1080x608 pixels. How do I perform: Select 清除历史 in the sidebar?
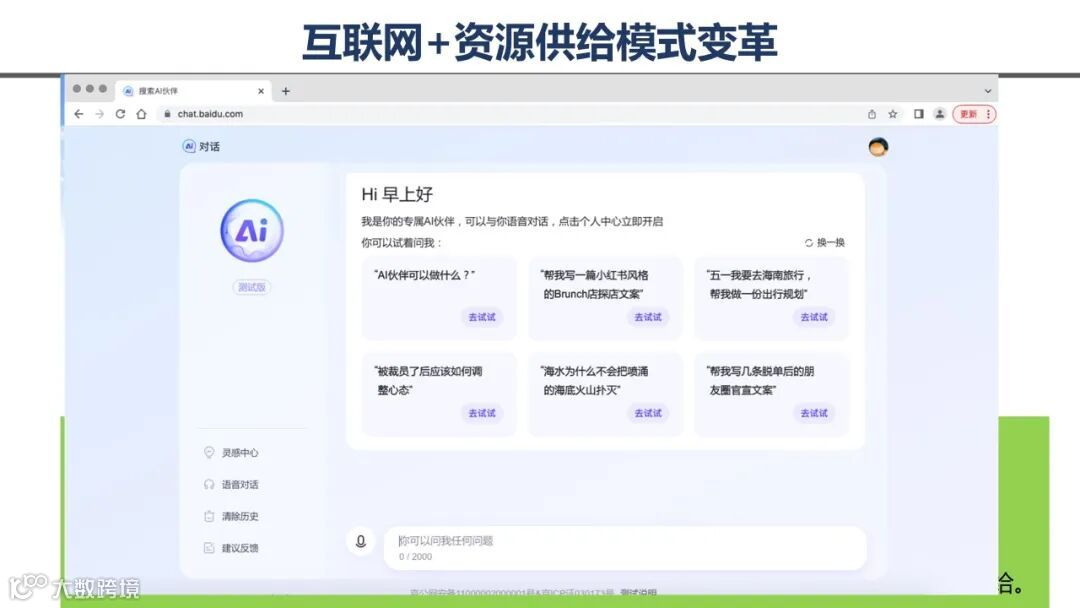231,516
